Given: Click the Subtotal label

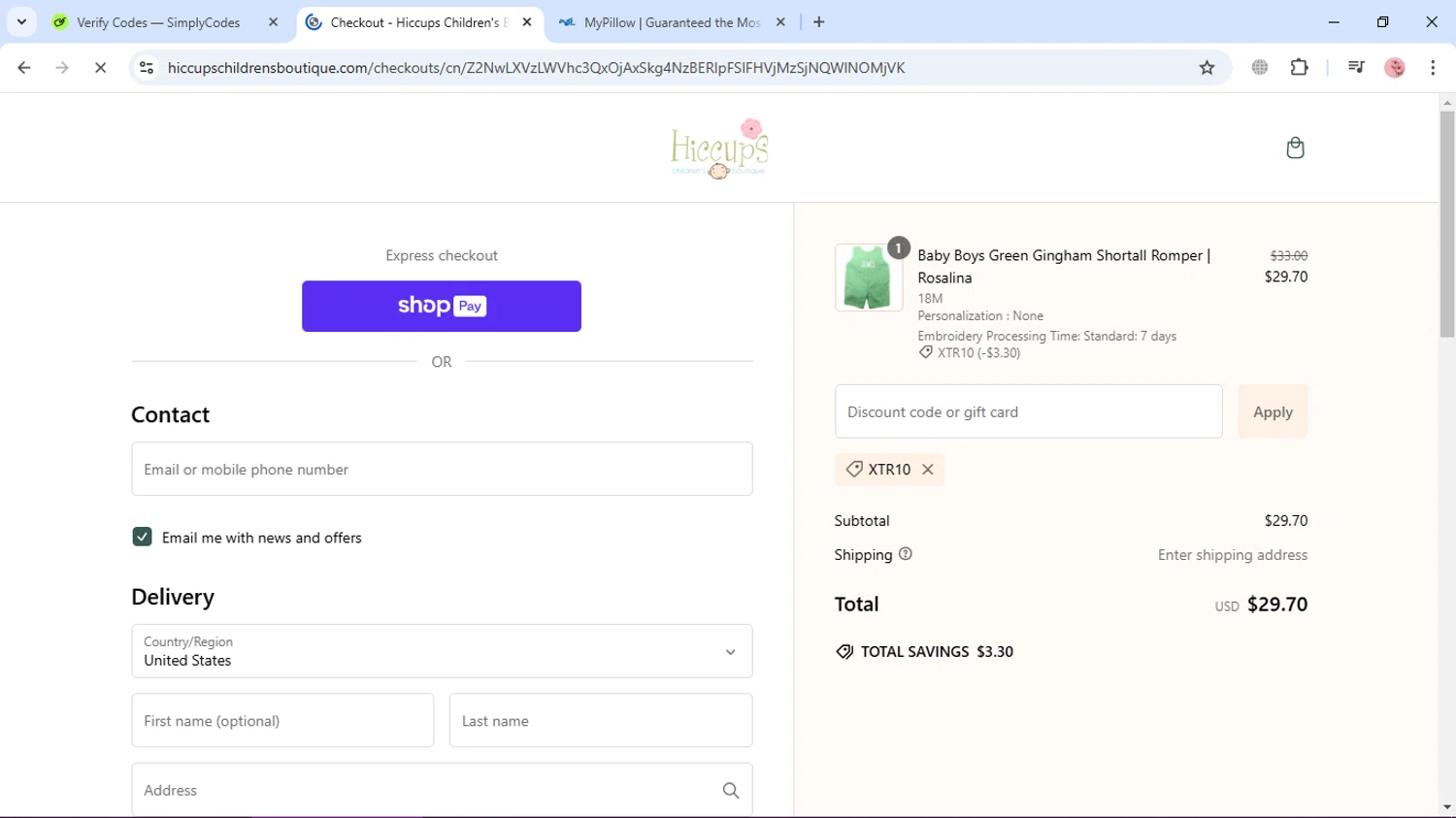Looking at the screenshot, I should (x=862, y=521).
